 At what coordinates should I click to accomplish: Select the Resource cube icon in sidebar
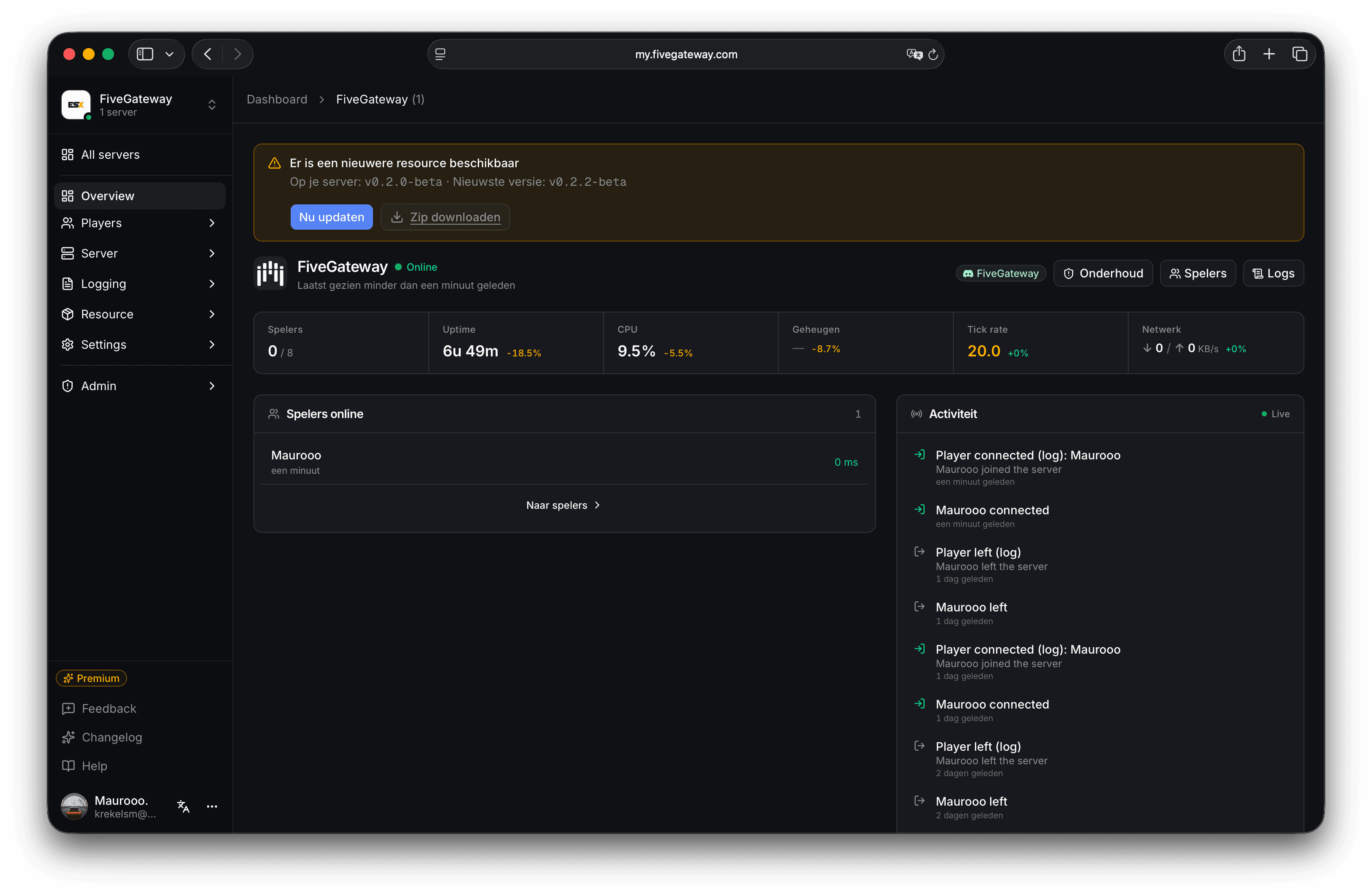(68, 314)
